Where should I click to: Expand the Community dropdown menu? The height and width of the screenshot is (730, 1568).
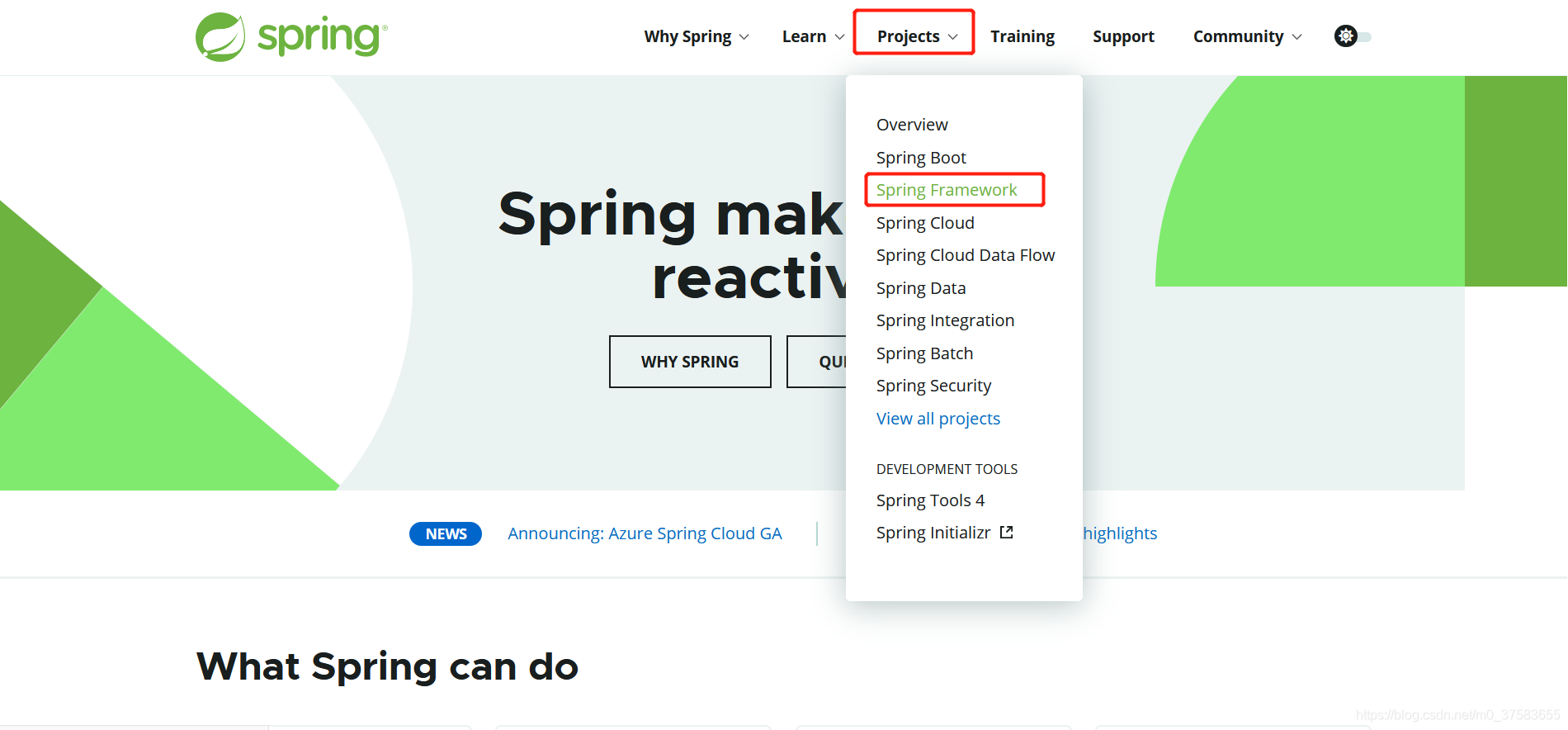[x=1247, y=36]
